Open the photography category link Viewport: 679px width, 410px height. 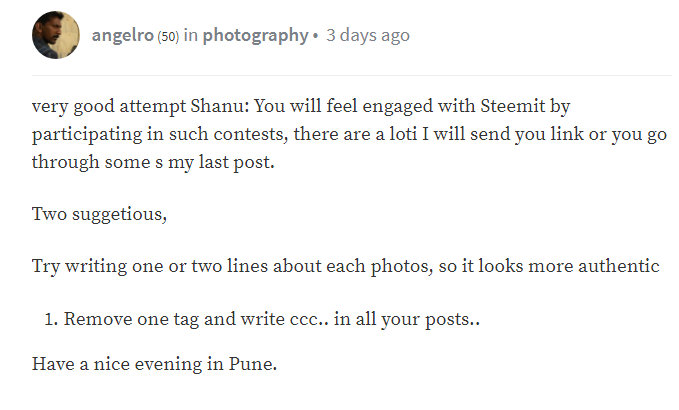pos(256,35)
